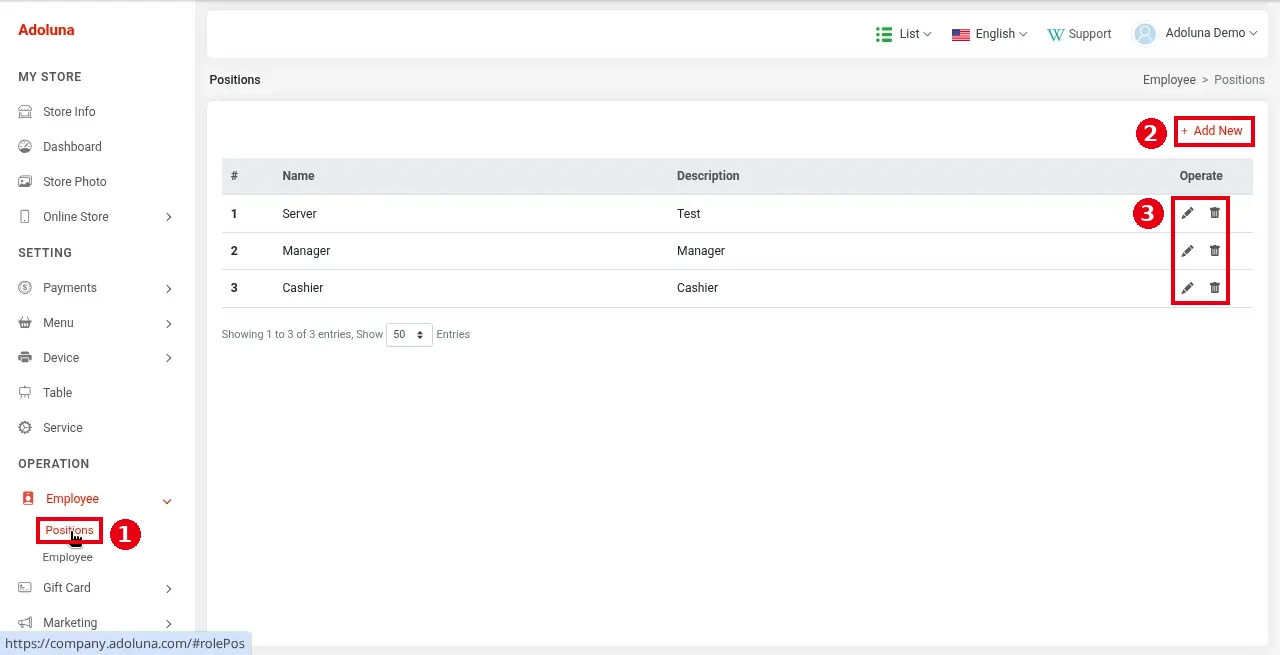This screenshot has width=1280, height=655.
Task: Edit the Cashier position with pencil icon
Action: point(1188,288)
